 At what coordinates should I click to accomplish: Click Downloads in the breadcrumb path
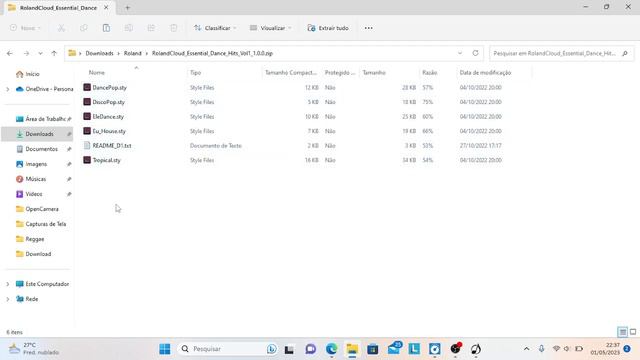[x=99, y=53]
